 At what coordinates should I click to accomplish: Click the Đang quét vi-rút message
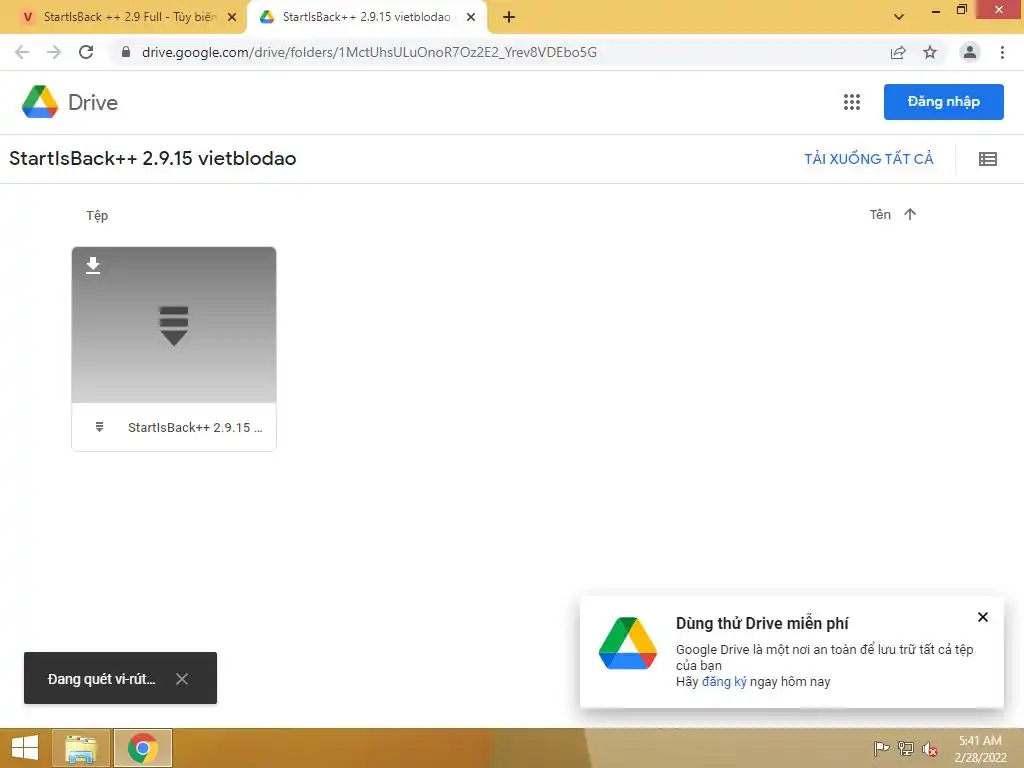101,679
